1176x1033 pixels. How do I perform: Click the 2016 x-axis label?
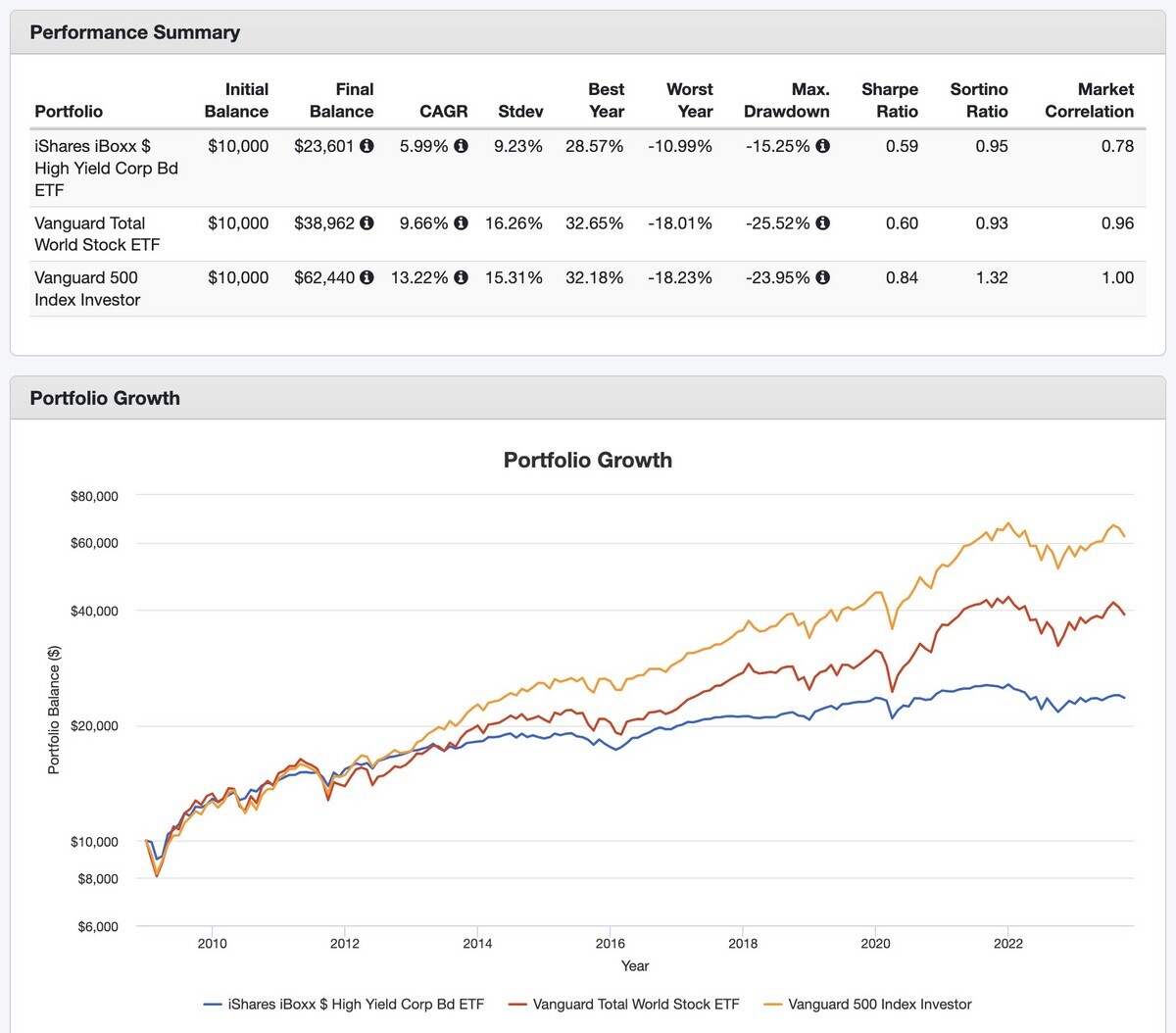point(610,944)
